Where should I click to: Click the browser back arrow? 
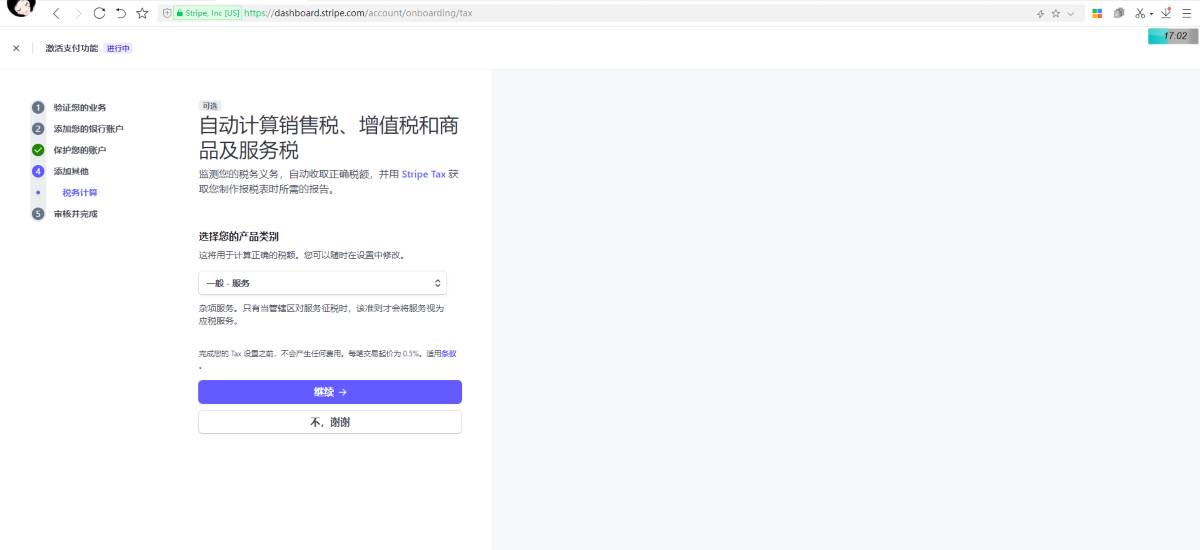point(56,14)
